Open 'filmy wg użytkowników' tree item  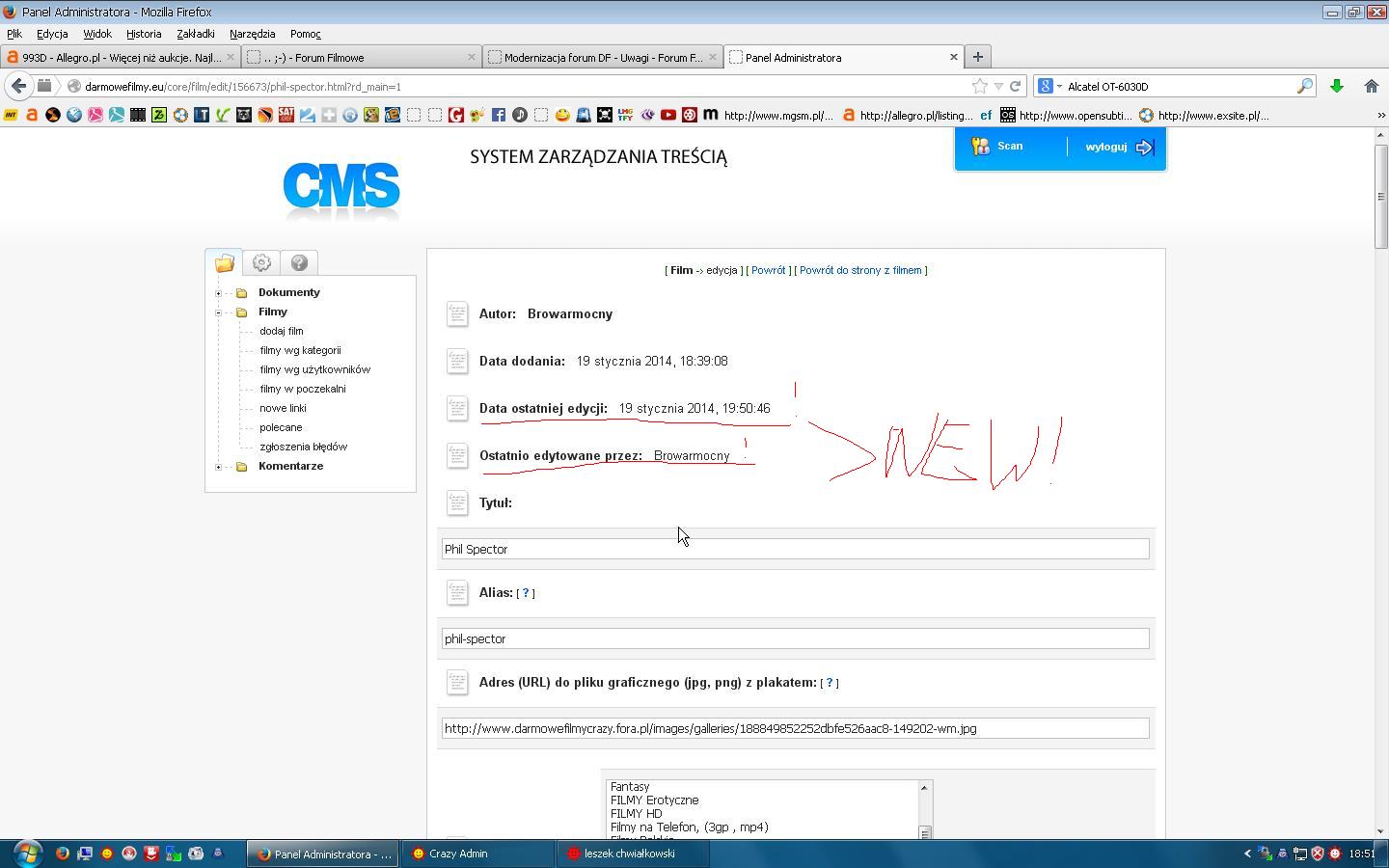pyautogui.click(x=314, y=369)
